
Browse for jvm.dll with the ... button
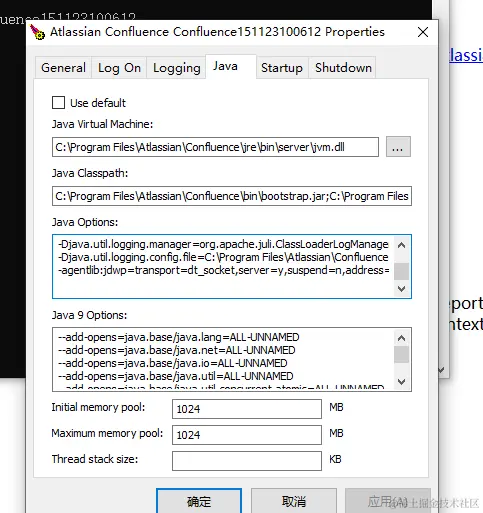point(398,147)
